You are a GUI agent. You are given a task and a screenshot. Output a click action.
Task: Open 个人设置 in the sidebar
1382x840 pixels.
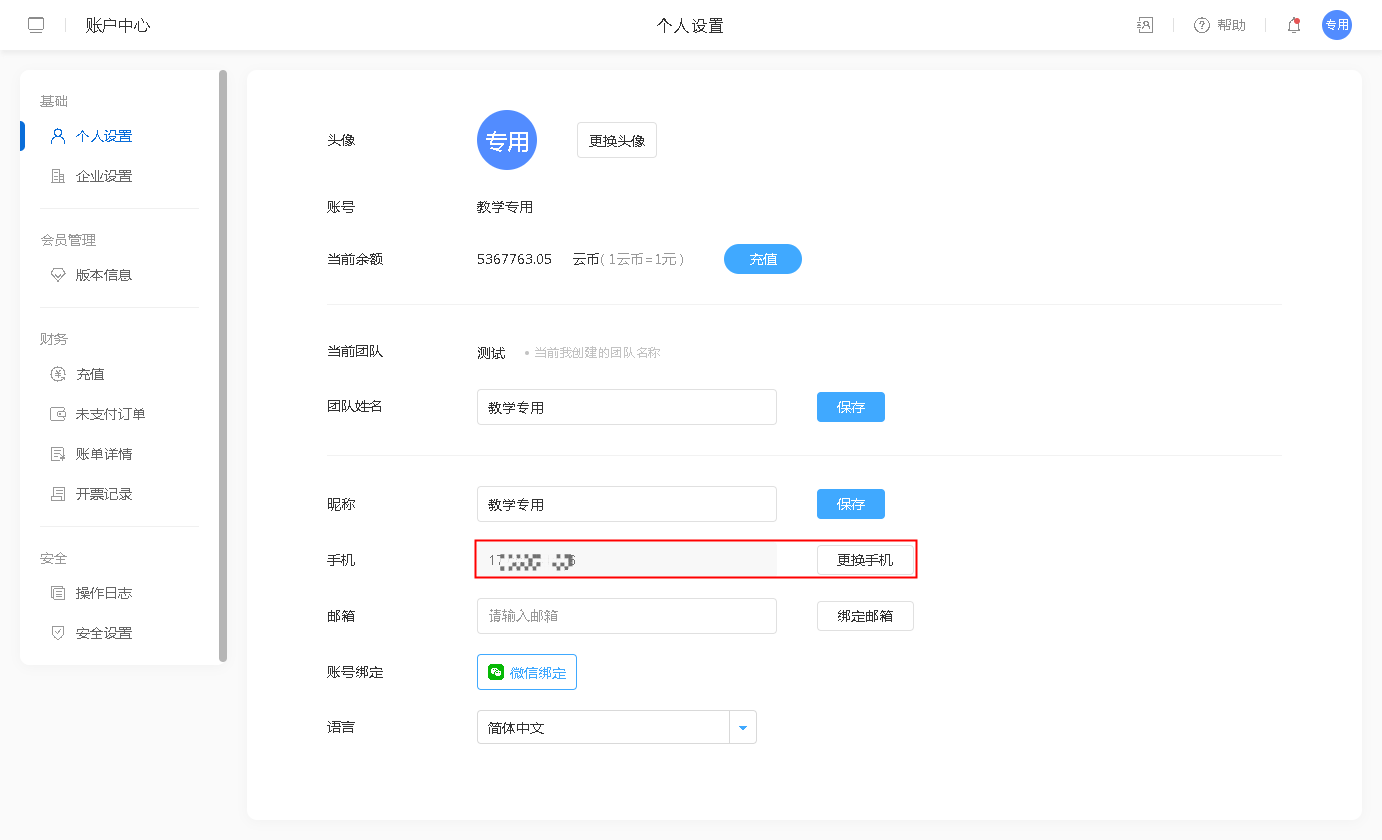(104, 136)
